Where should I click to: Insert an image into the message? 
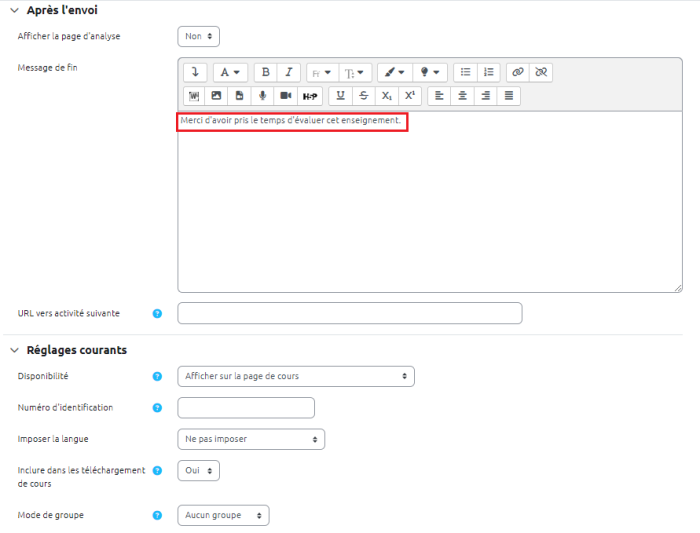coord(217,96)
